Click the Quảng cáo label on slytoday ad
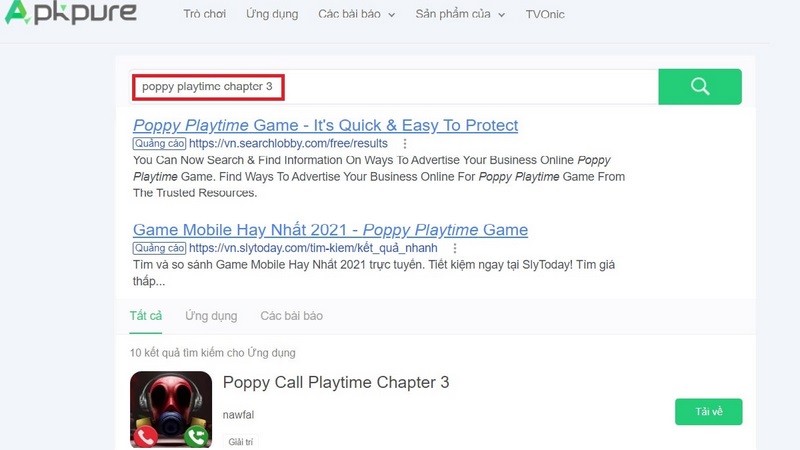 coord(159,248)
